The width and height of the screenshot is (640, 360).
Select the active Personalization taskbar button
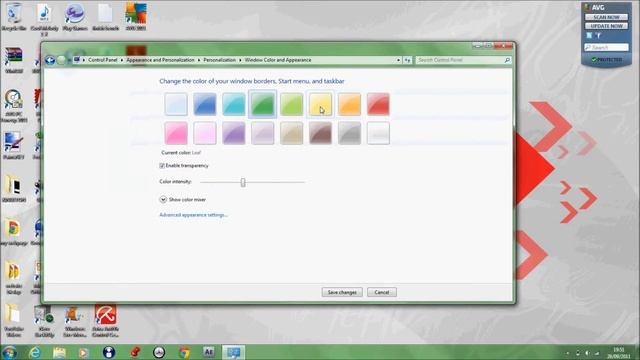(x=234, y=352)
